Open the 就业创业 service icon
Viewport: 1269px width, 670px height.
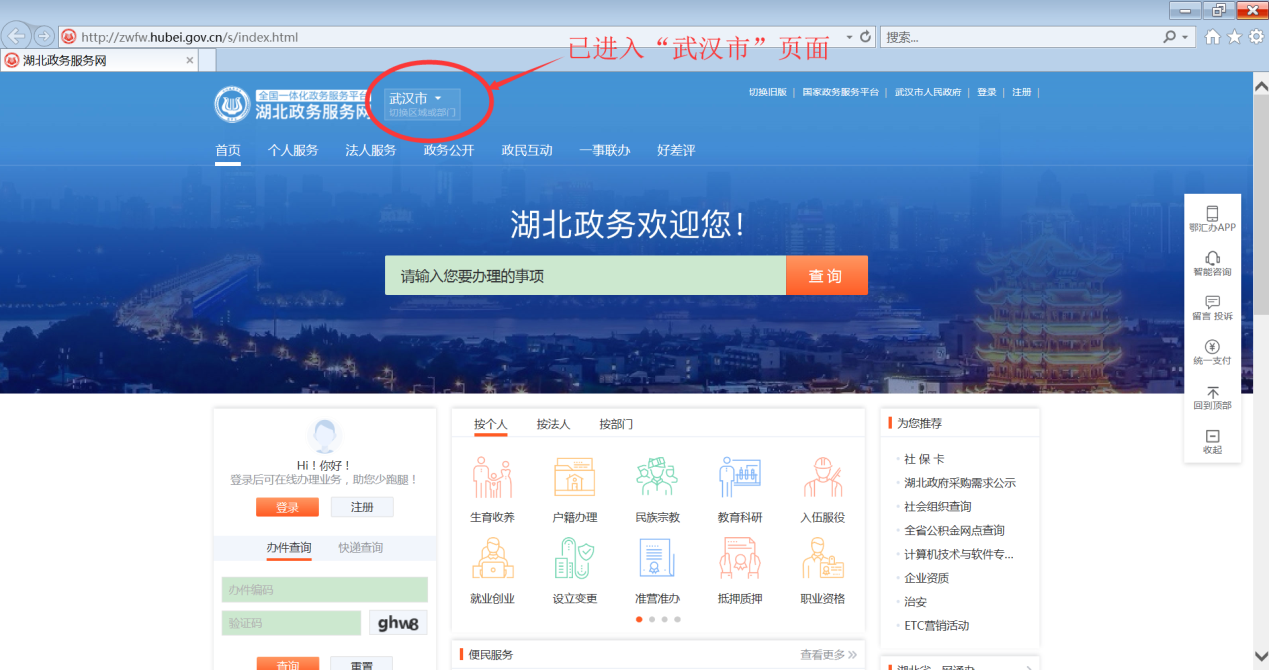pos(492,560)
